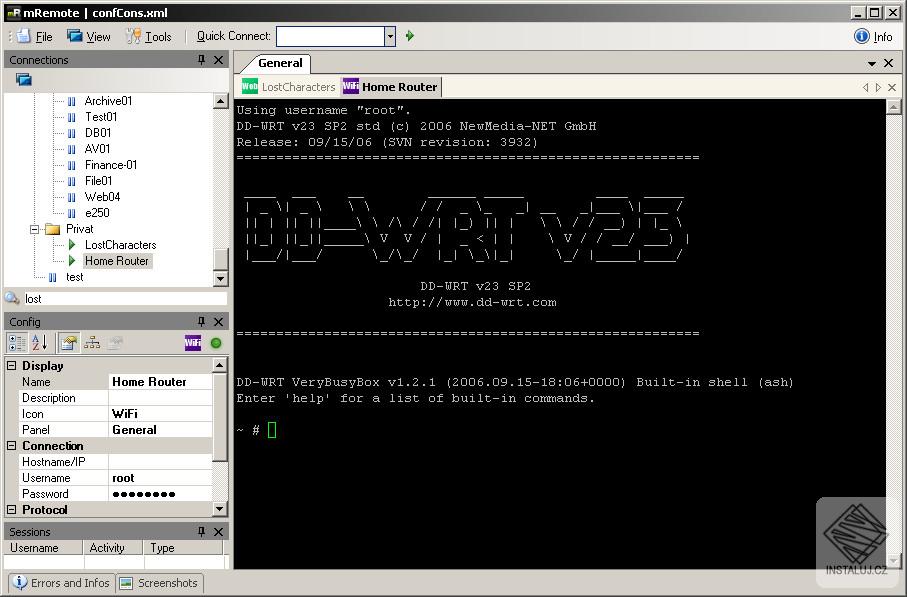
Task: Open the File menu
Action: tap(35, 36)
